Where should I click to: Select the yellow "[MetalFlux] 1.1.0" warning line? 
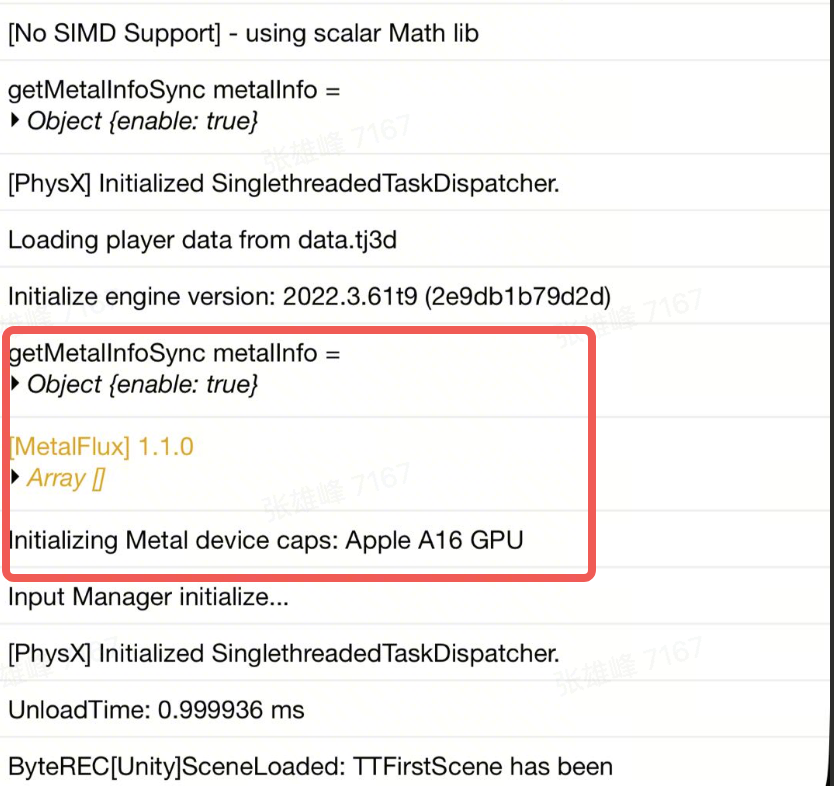pos(101,447)
